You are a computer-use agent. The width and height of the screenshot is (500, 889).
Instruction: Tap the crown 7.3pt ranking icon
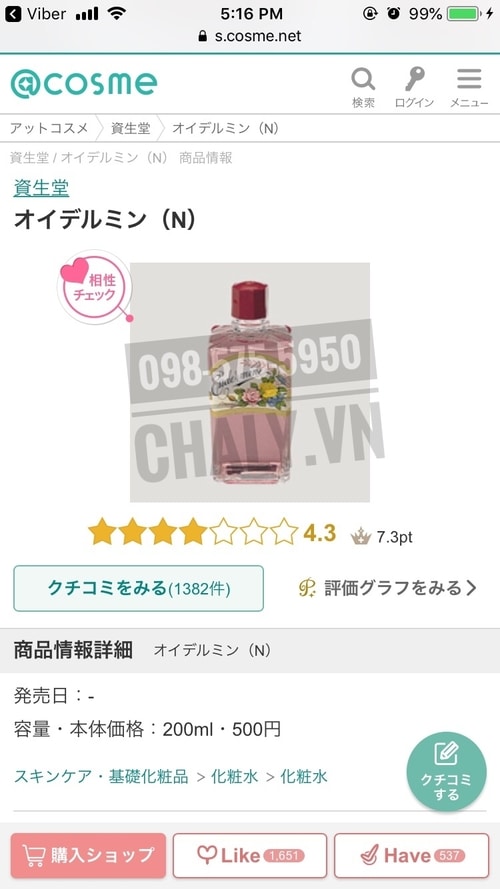(x=361, y=536)
